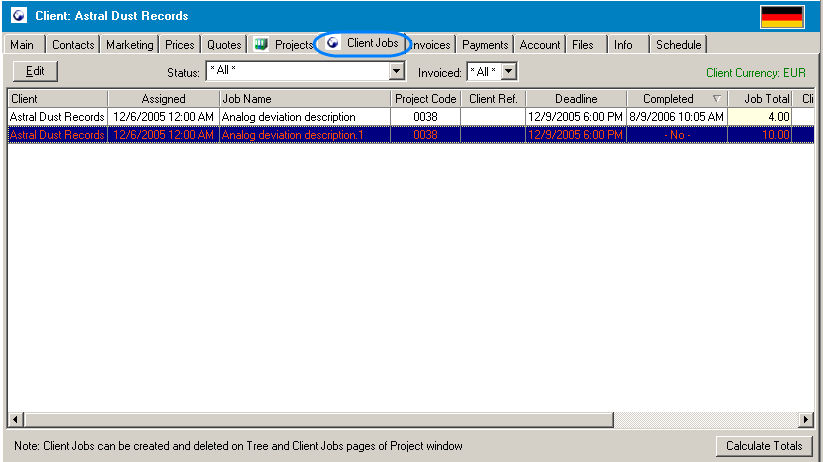The width and height of the screenshot is (823, 462).
Task: Click the Projects tab icon
Action: [261, 45]
